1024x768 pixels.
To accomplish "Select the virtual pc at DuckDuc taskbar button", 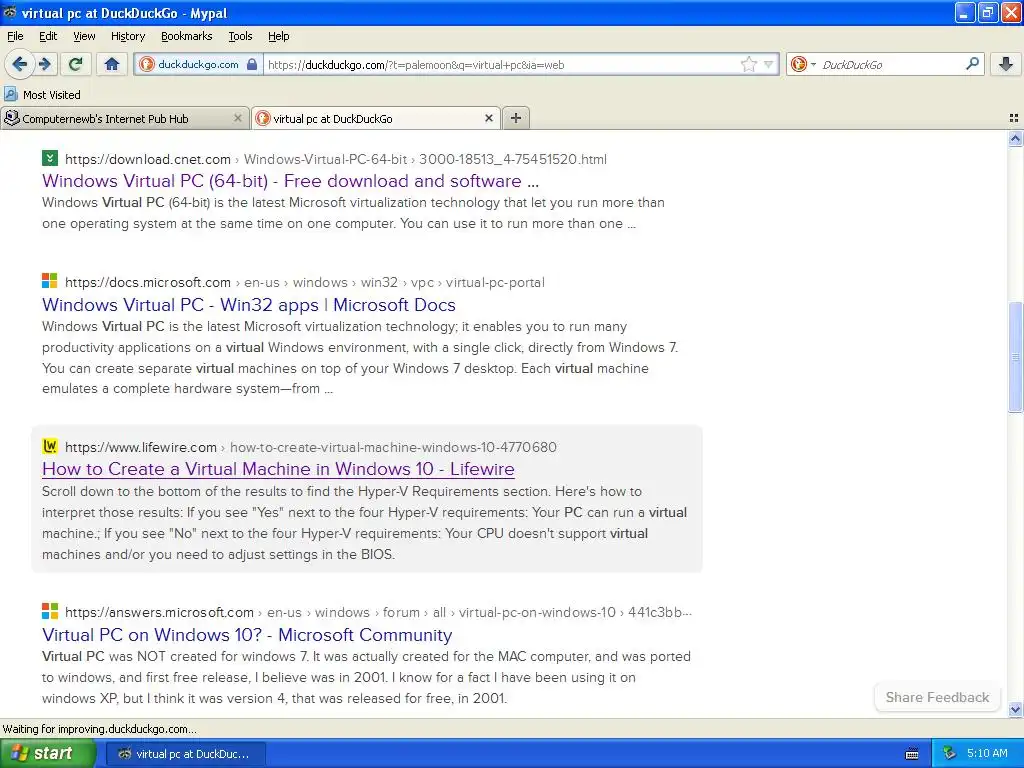I will pyautogui.click(x=185, y=754).
